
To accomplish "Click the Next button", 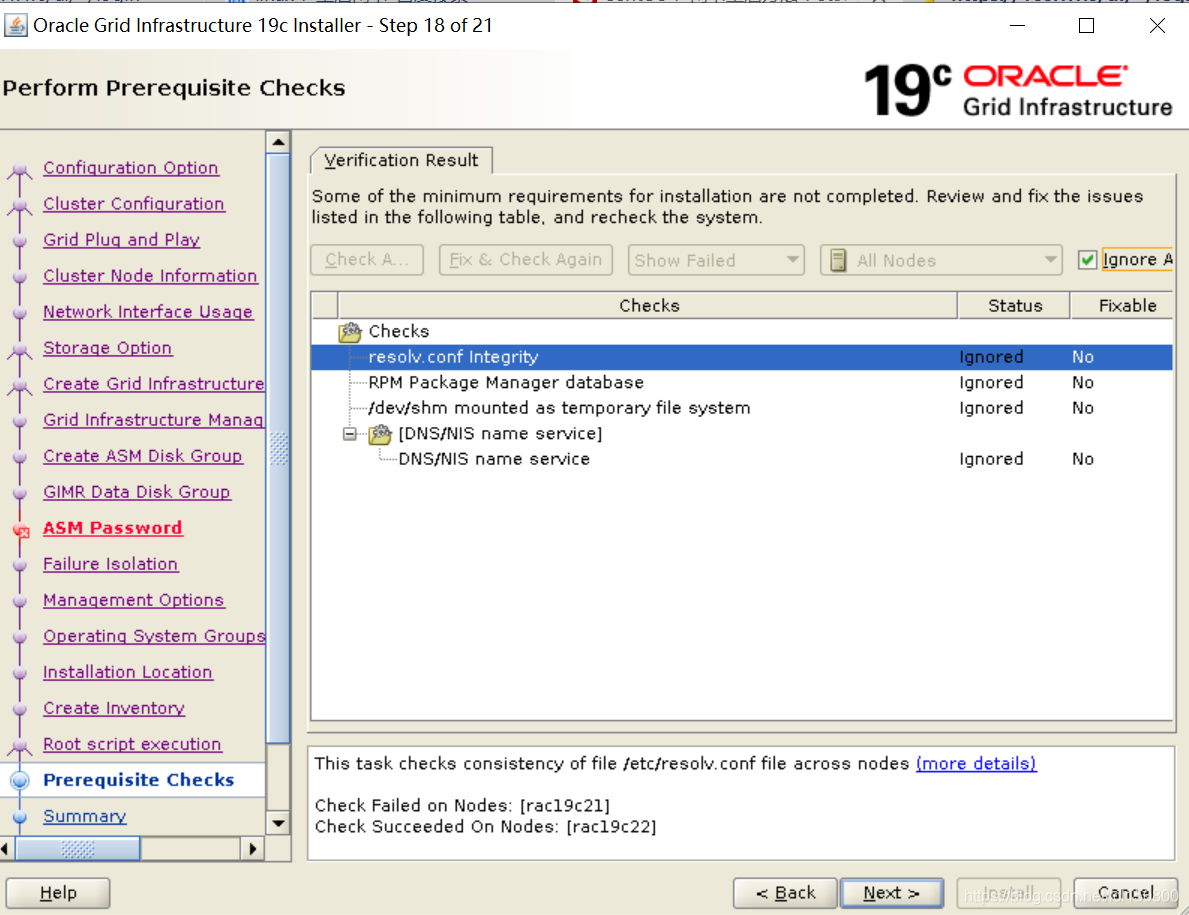I will point(892,893).
